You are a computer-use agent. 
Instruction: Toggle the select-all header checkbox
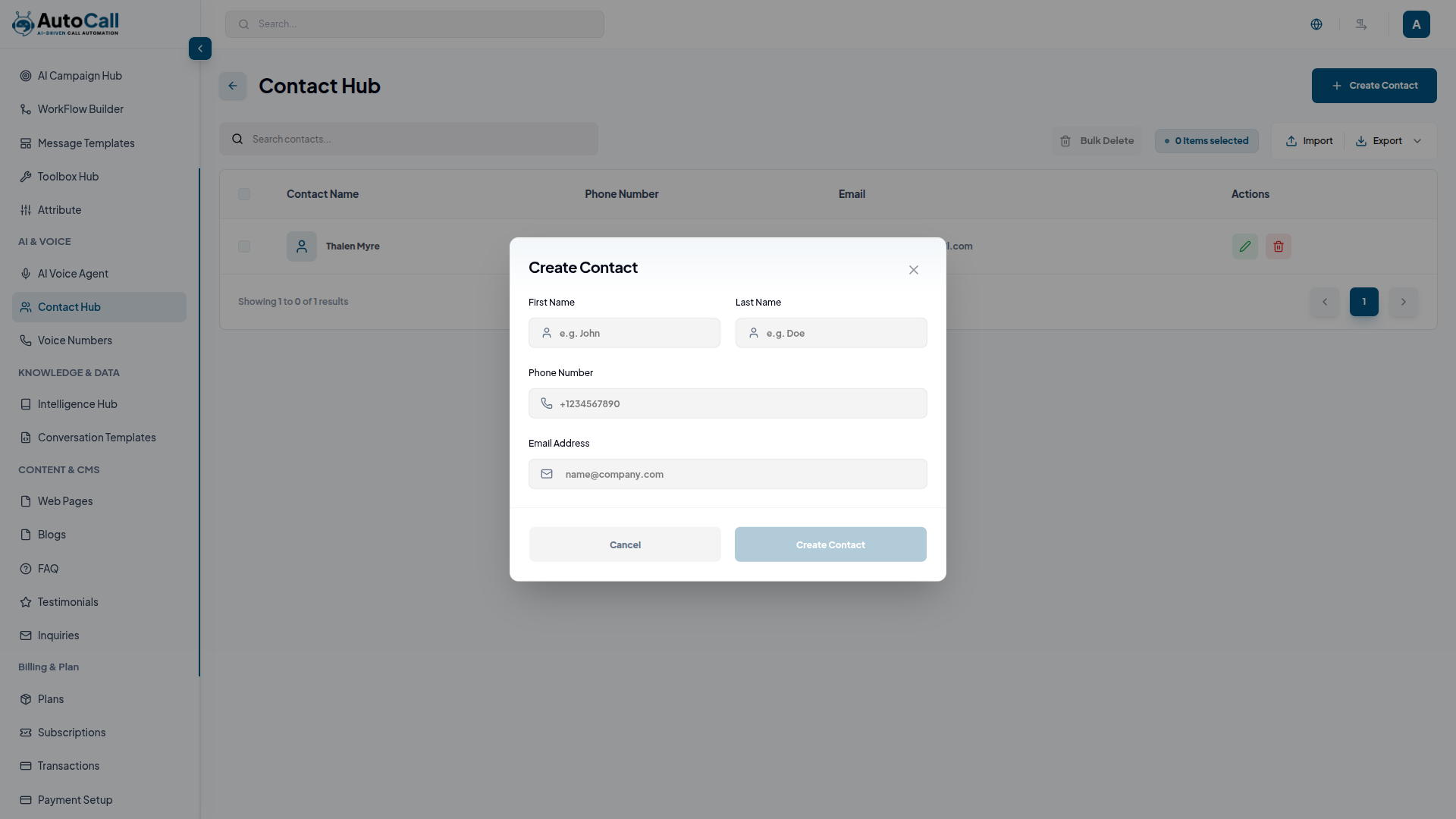[x=244, y=194]
